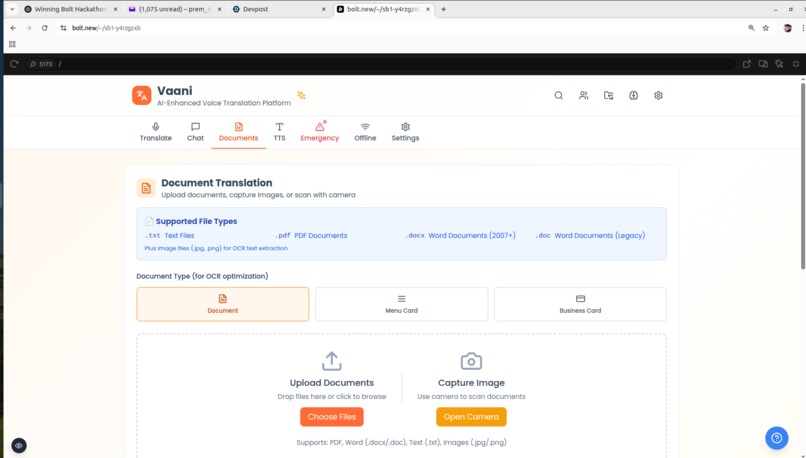This screenshot has width=806, height=458.
Task: Click the Capture Image heading
Action: click(471, 383)
